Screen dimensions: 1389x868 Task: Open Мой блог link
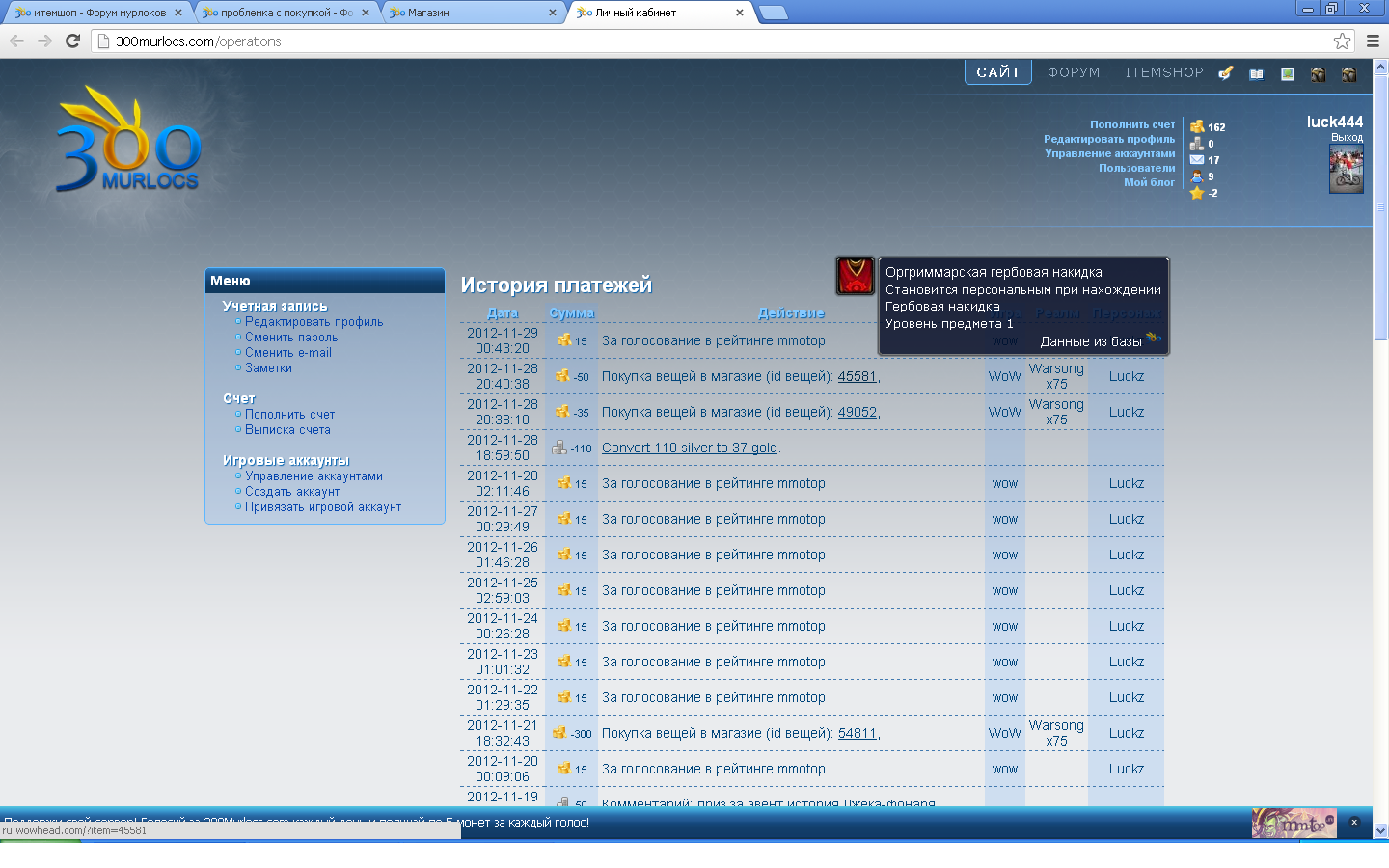(1150, 182)
